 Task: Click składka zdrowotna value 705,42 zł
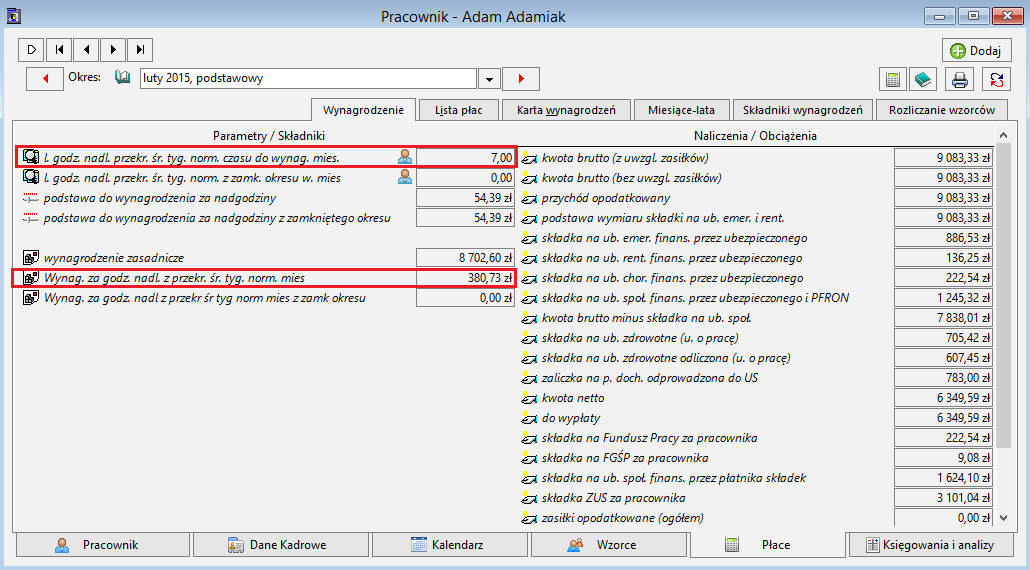[x=943, y=338]
